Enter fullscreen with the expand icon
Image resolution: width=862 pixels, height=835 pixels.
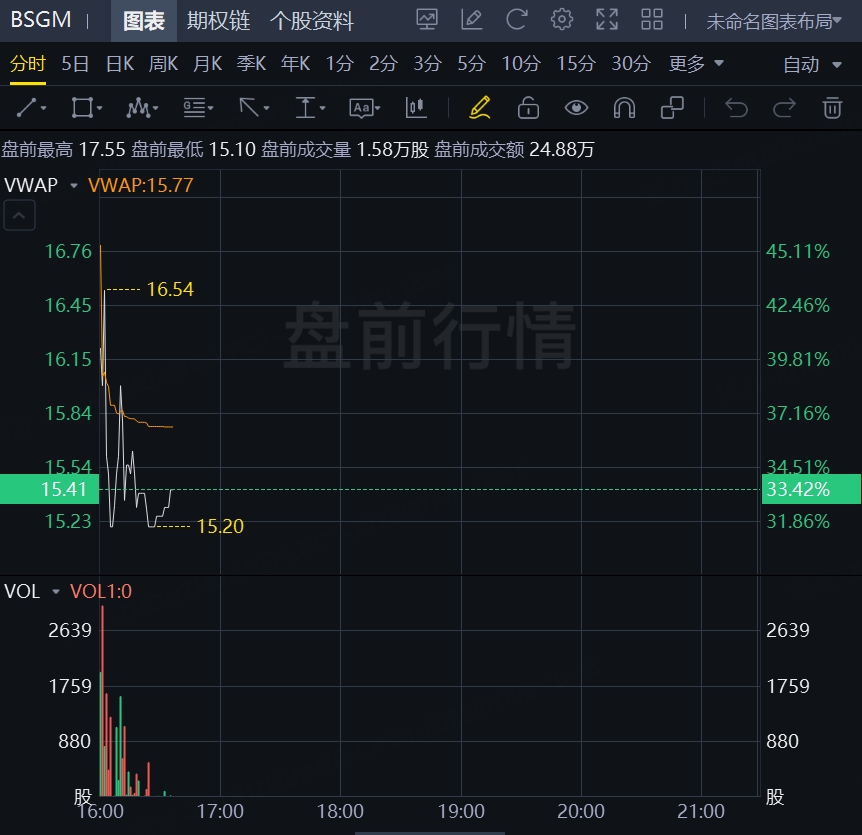pyautogui.click(x=607, y=19)
